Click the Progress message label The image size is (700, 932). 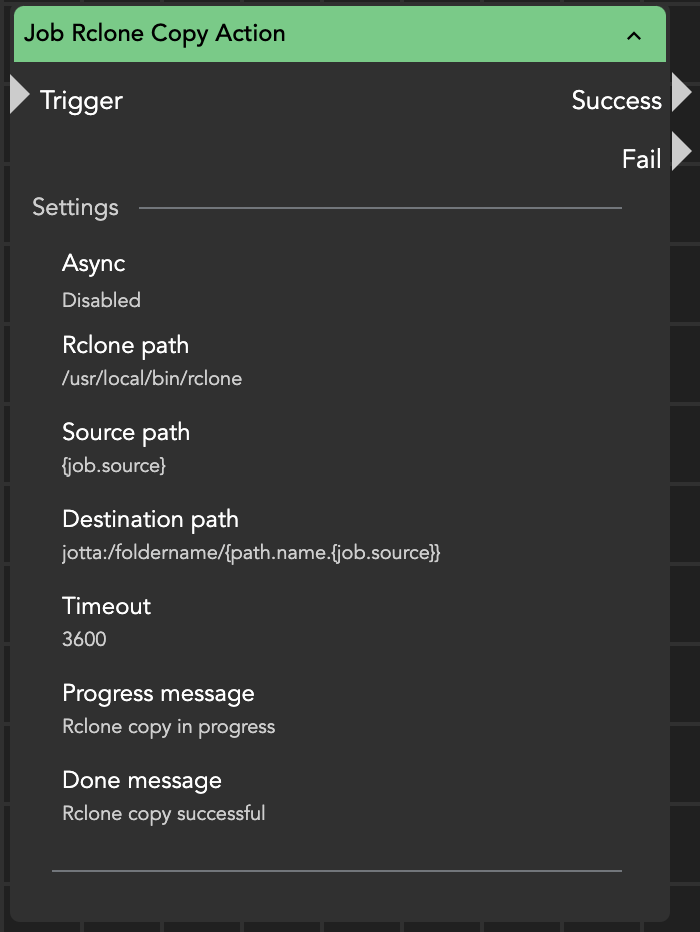tap(158, 694)
